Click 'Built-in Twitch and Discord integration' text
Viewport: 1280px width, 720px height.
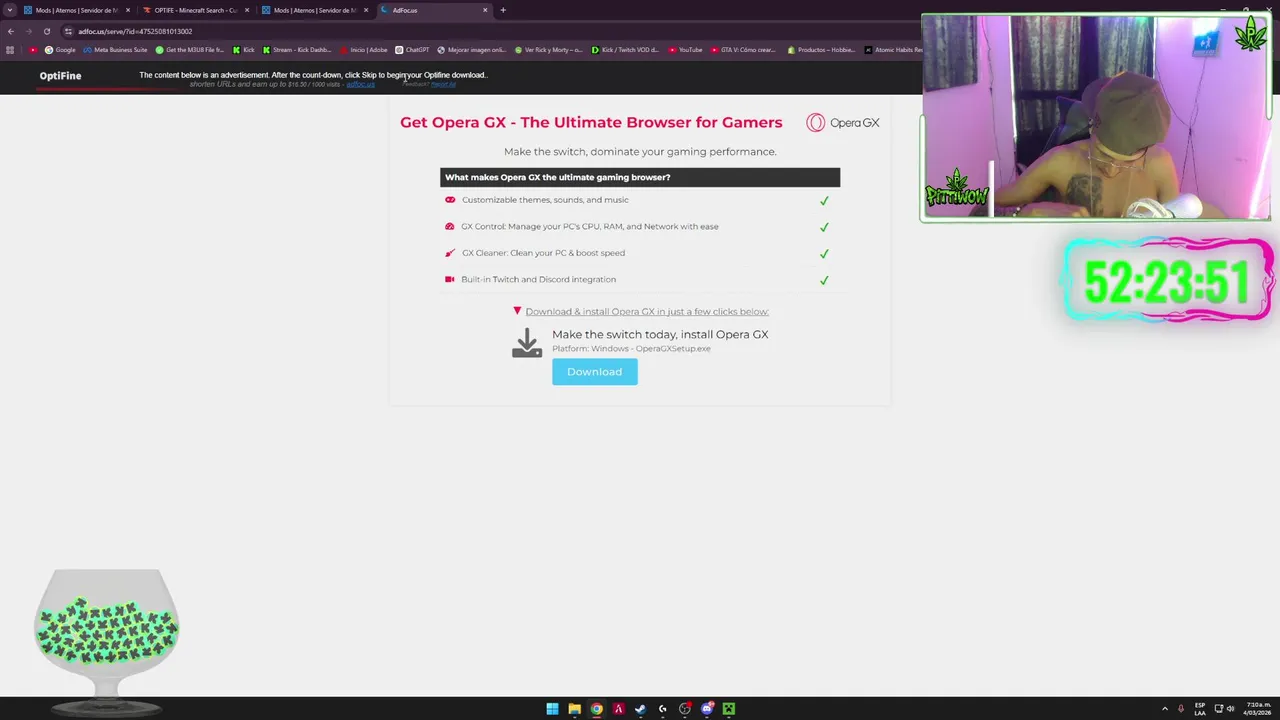tap(538, 279)
